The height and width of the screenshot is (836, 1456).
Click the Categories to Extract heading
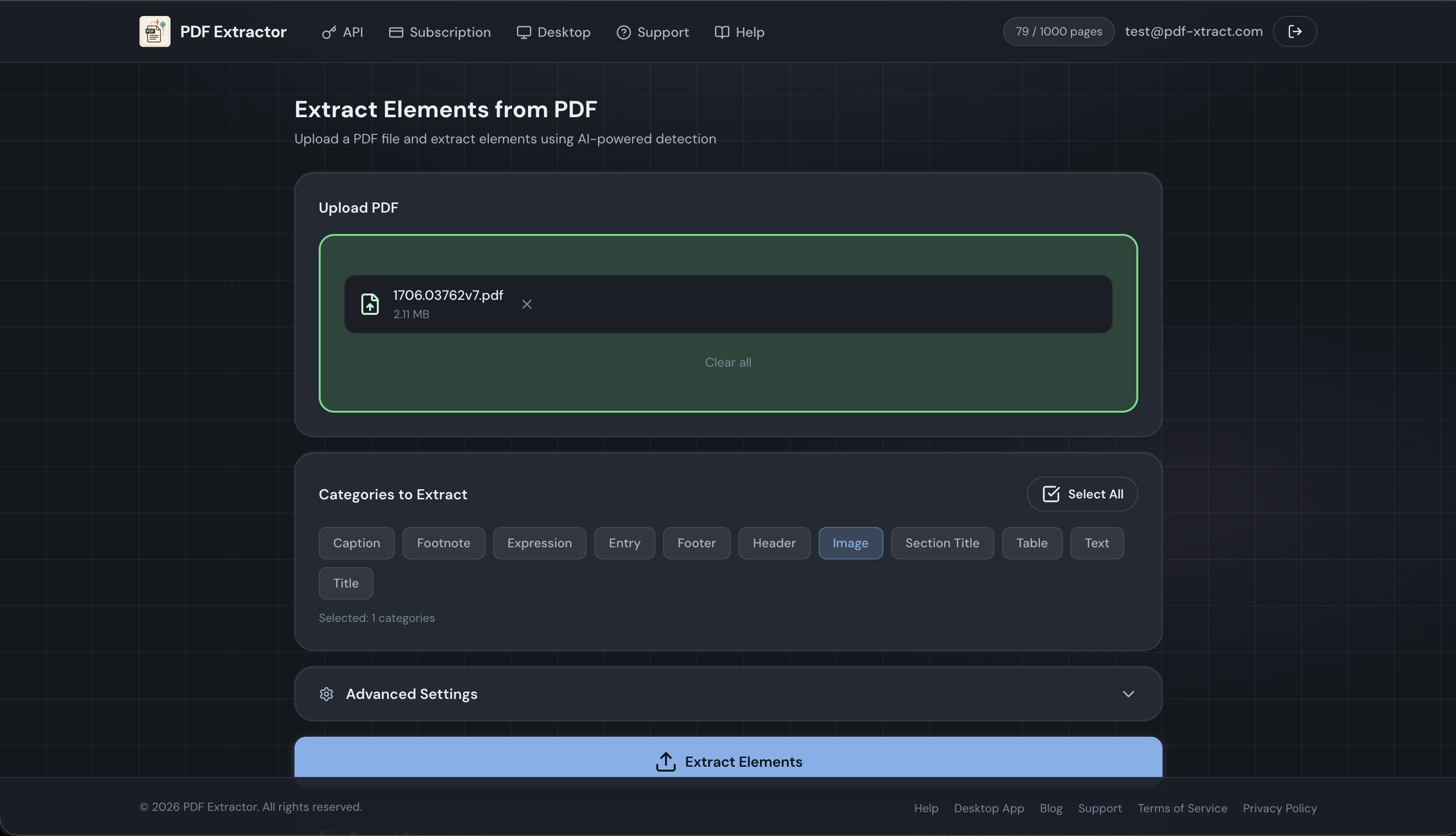[x=393, y=495]
